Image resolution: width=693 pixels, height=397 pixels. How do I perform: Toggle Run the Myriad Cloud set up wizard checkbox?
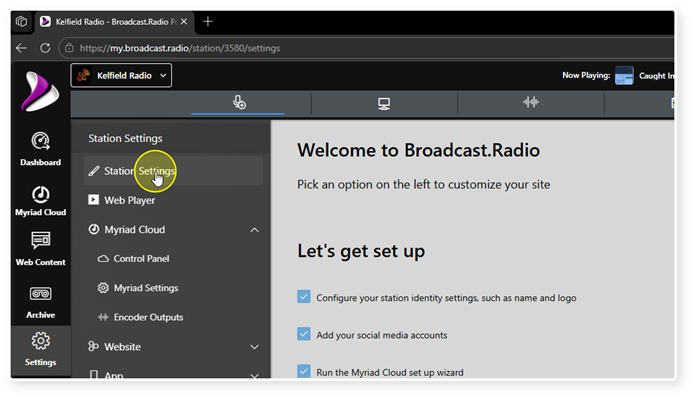304,370
